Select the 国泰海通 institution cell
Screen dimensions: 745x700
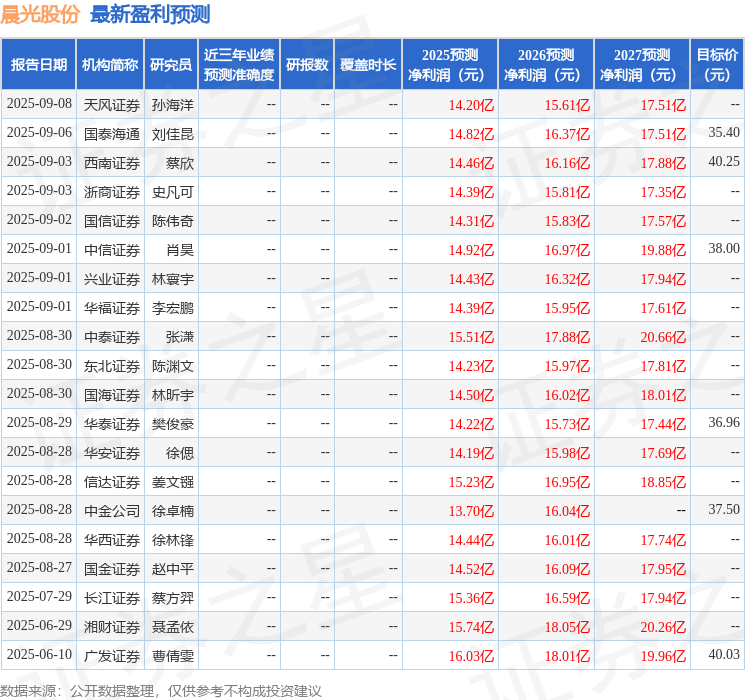[x=112, y=134]
